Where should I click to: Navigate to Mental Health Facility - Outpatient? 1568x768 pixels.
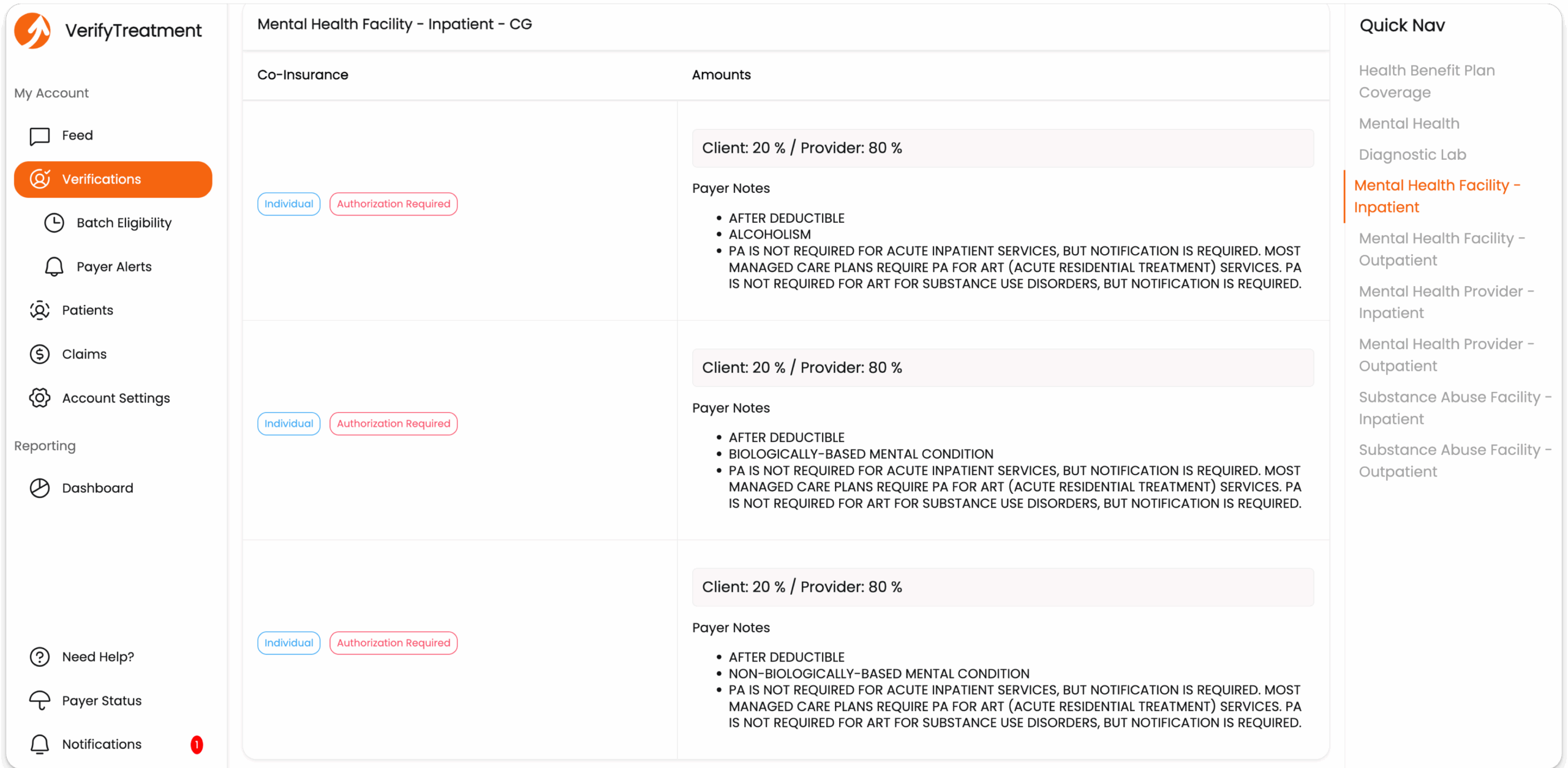[x=1441, y=249]
